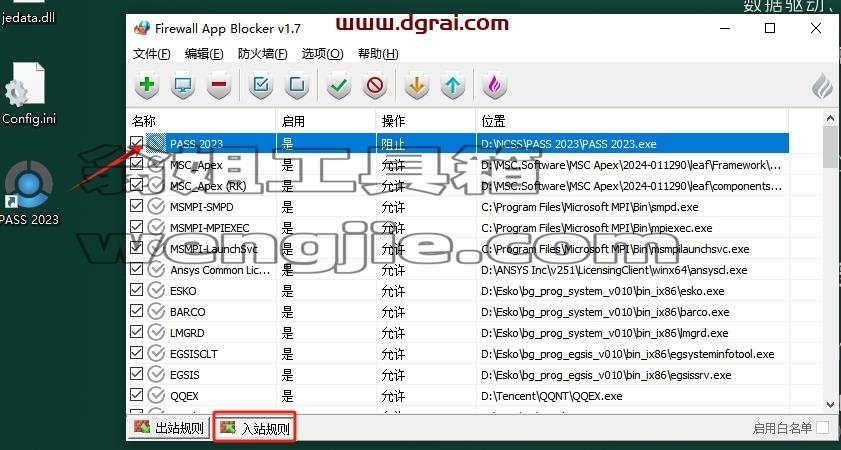Screen dimensions: 841x450
Task: Open the 文件(F) menu
Action: 151,54
